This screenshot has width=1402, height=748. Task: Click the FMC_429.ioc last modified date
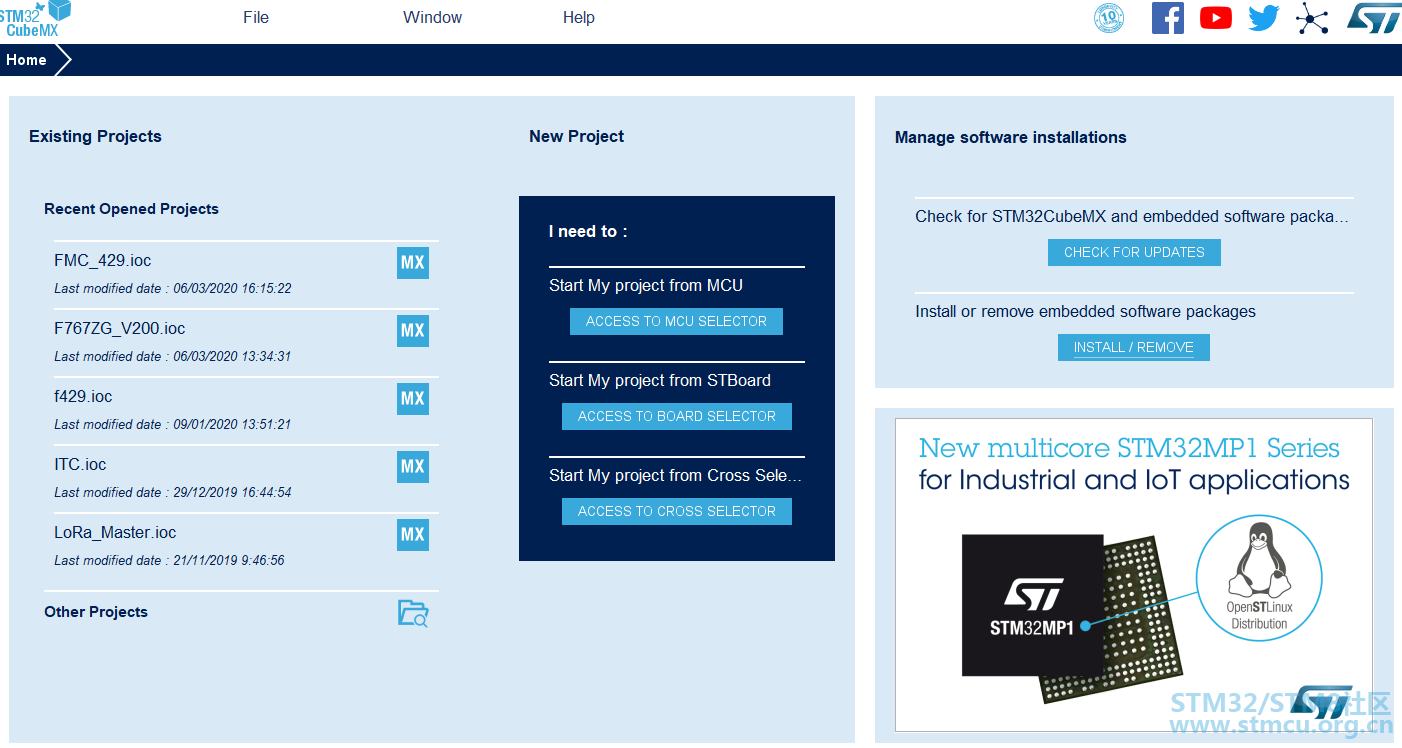[173, 288]
